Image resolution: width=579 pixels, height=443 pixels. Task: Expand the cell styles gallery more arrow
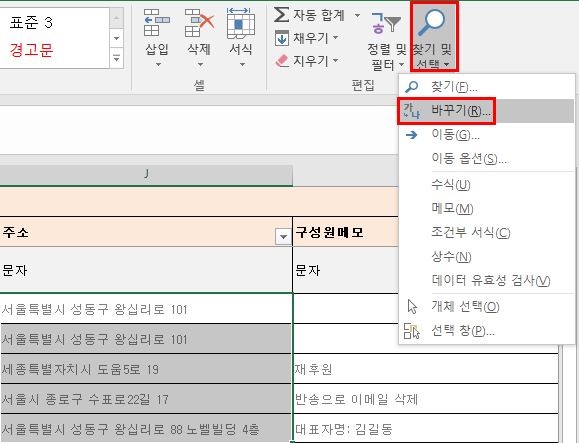[116, 59]
